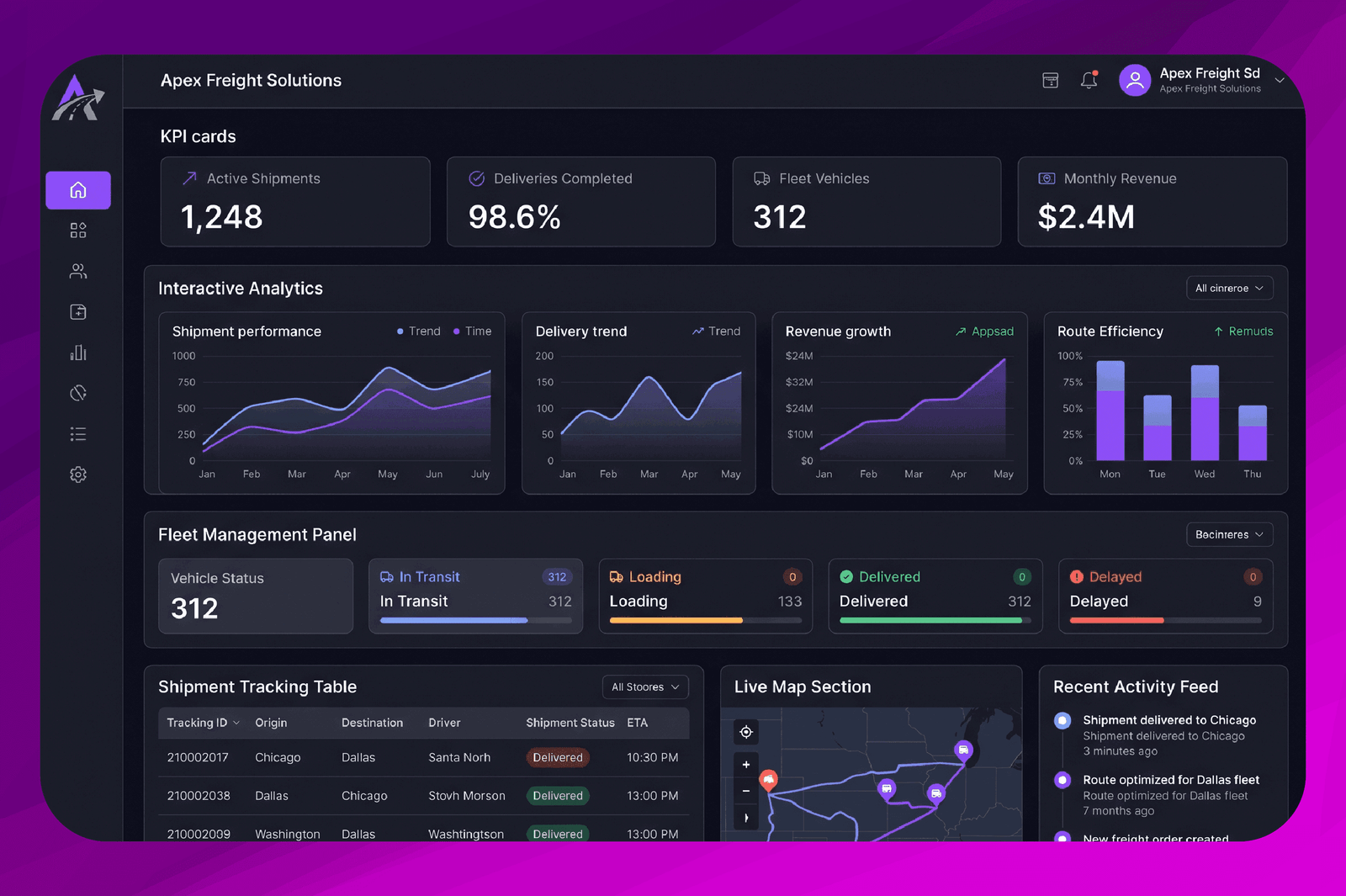Screen dimensions: 1346x896
Task: Click the archive box icon in header
Action: point(1050,81)
